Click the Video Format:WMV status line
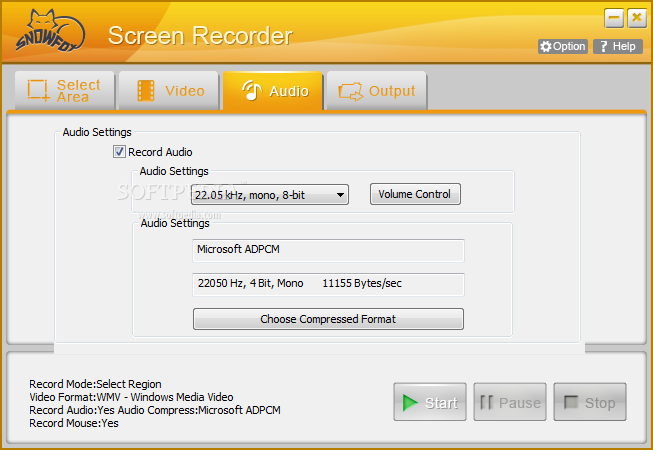This screenshot has width=653, height=450. [131, 397]
